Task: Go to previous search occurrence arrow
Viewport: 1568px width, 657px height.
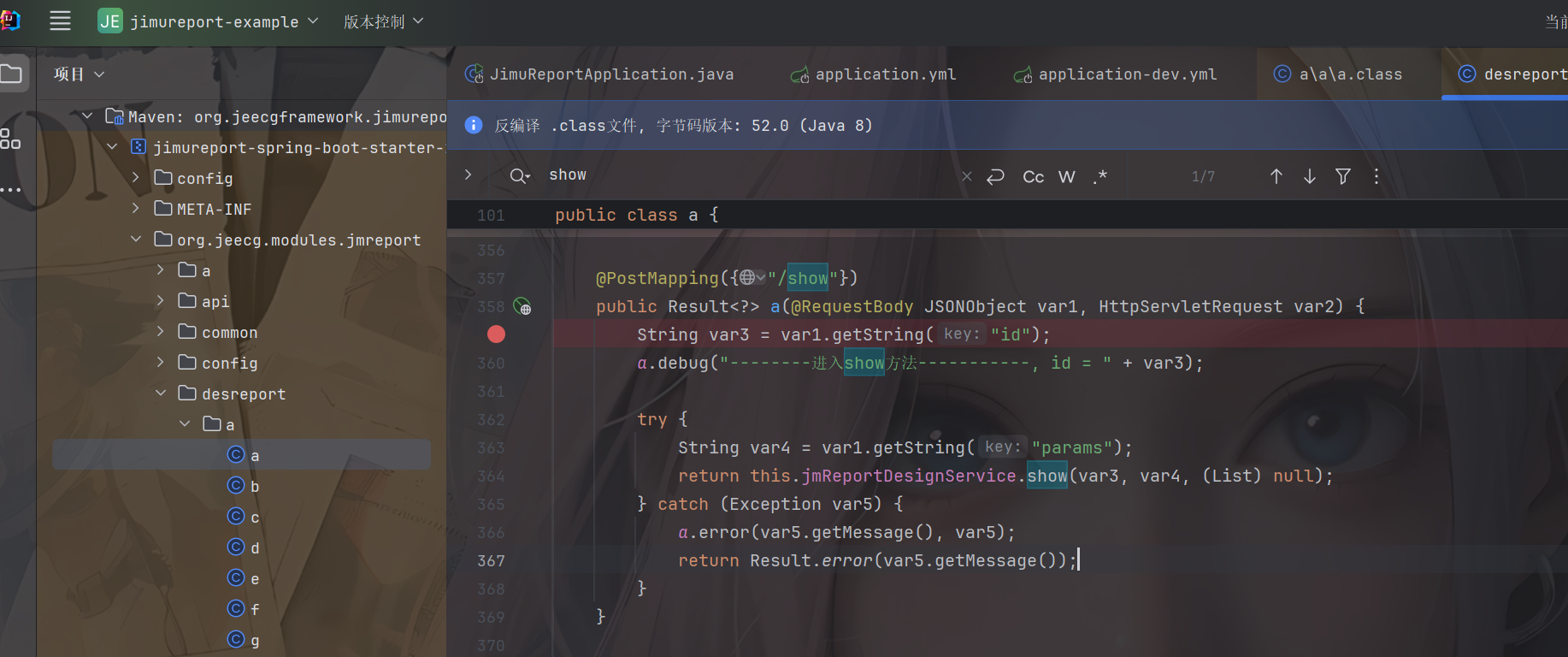Action: pyautogui.click(x=1276, y=176)
